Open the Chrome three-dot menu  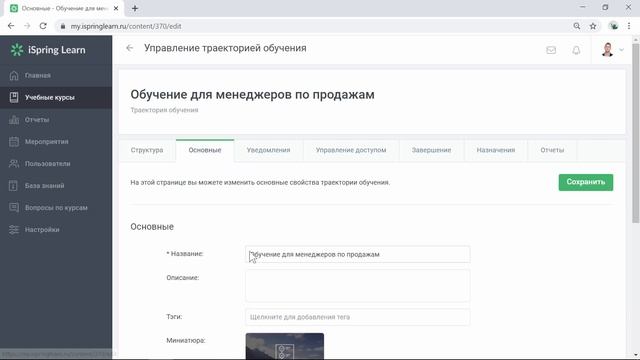[629, 26]
